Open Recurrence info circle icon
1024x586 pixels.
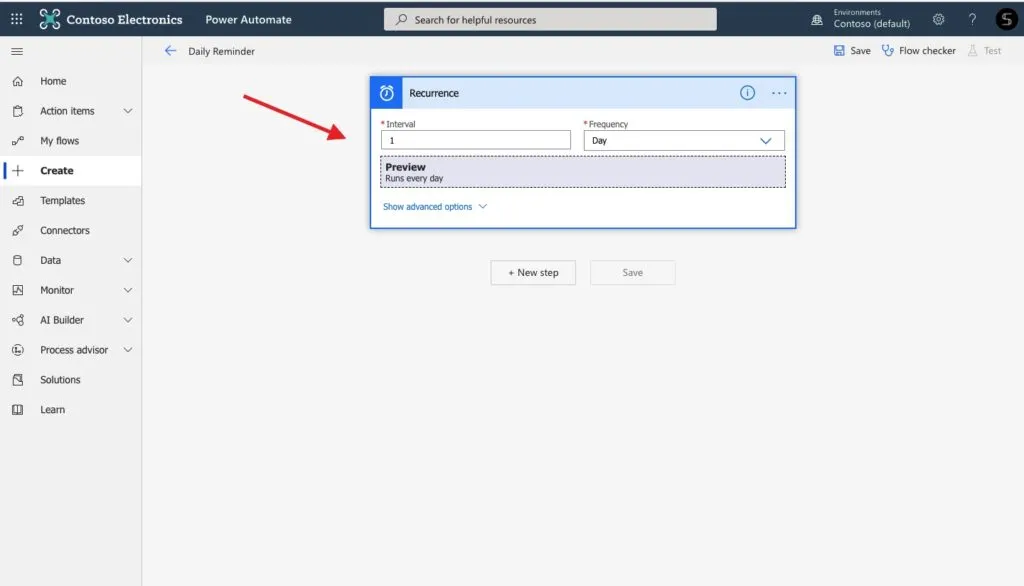tap(747, 93)
